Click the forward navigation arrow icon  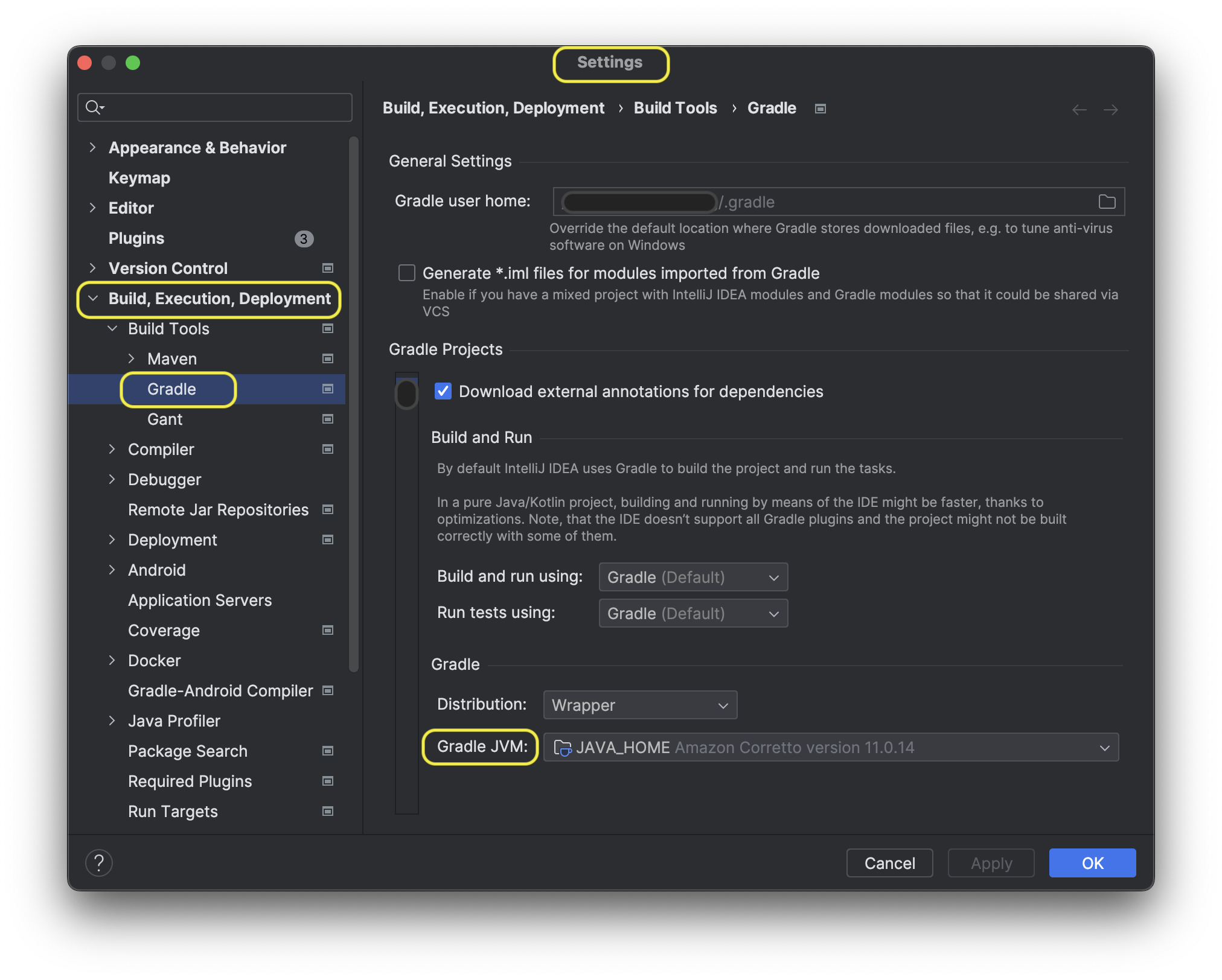1110,110
